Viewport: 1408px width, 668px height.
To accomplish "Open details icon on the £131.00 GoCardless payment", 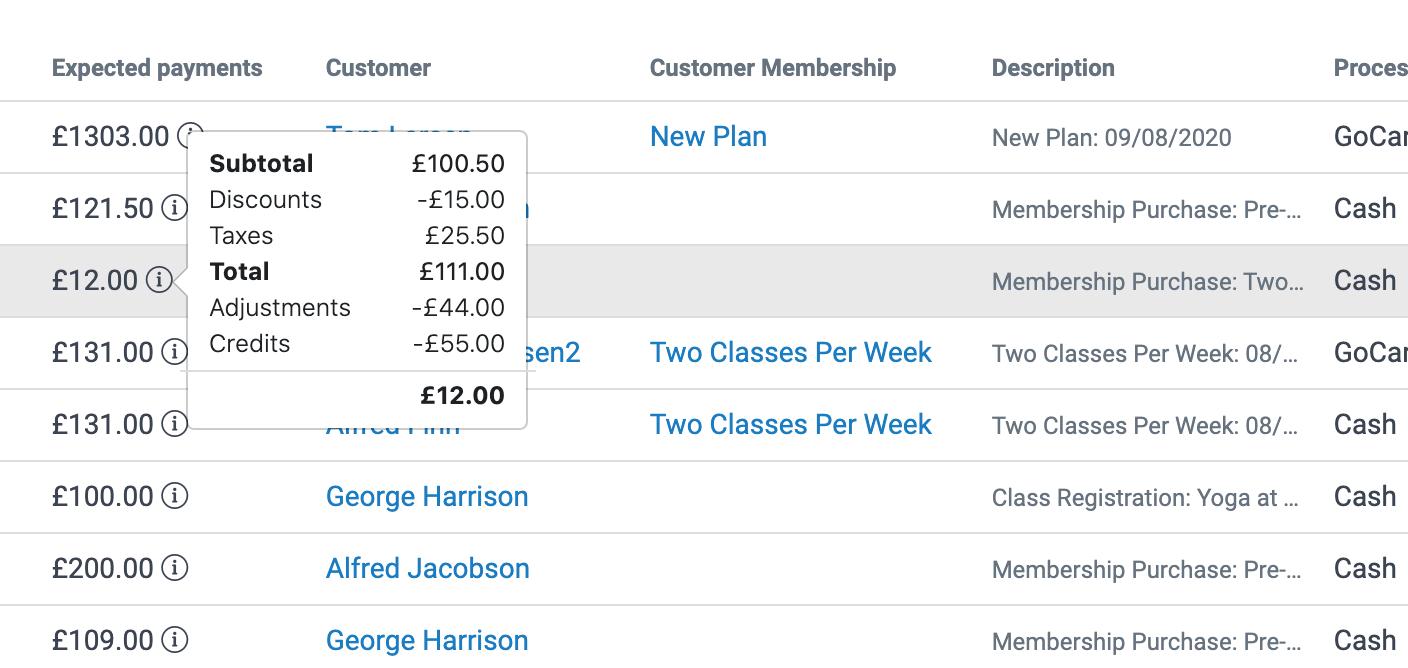I will 174,353.
